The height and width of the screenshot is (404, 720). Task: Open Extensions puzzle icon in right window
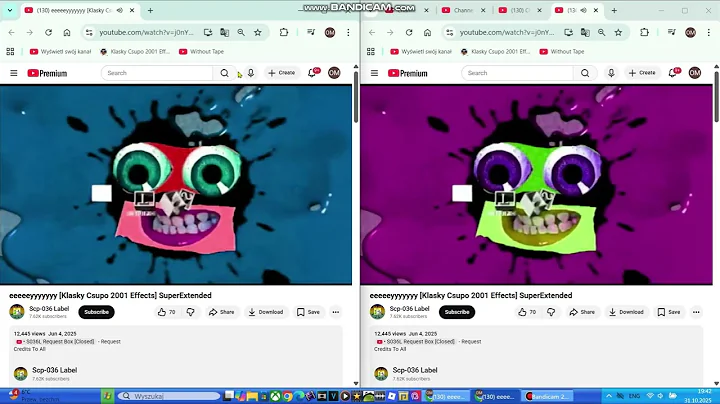(x=644, y=32)
